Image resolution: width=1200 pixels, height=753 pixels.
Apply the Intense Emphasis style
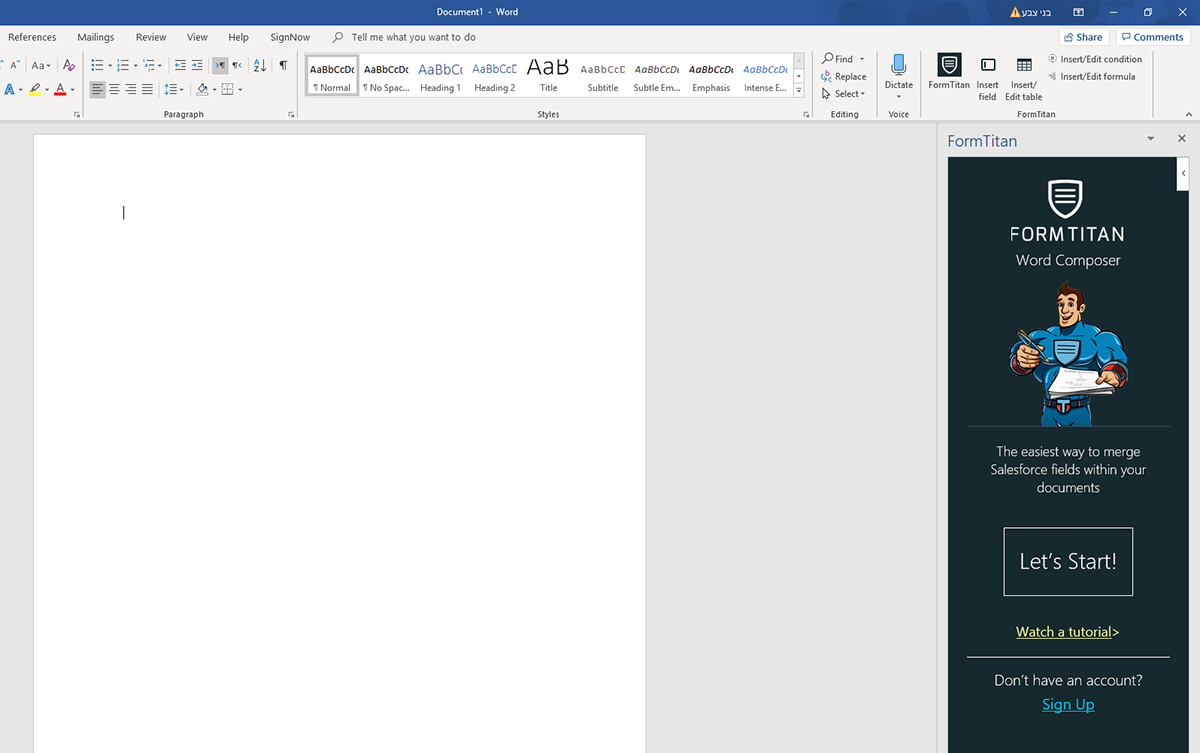click(x=765, y=76)
